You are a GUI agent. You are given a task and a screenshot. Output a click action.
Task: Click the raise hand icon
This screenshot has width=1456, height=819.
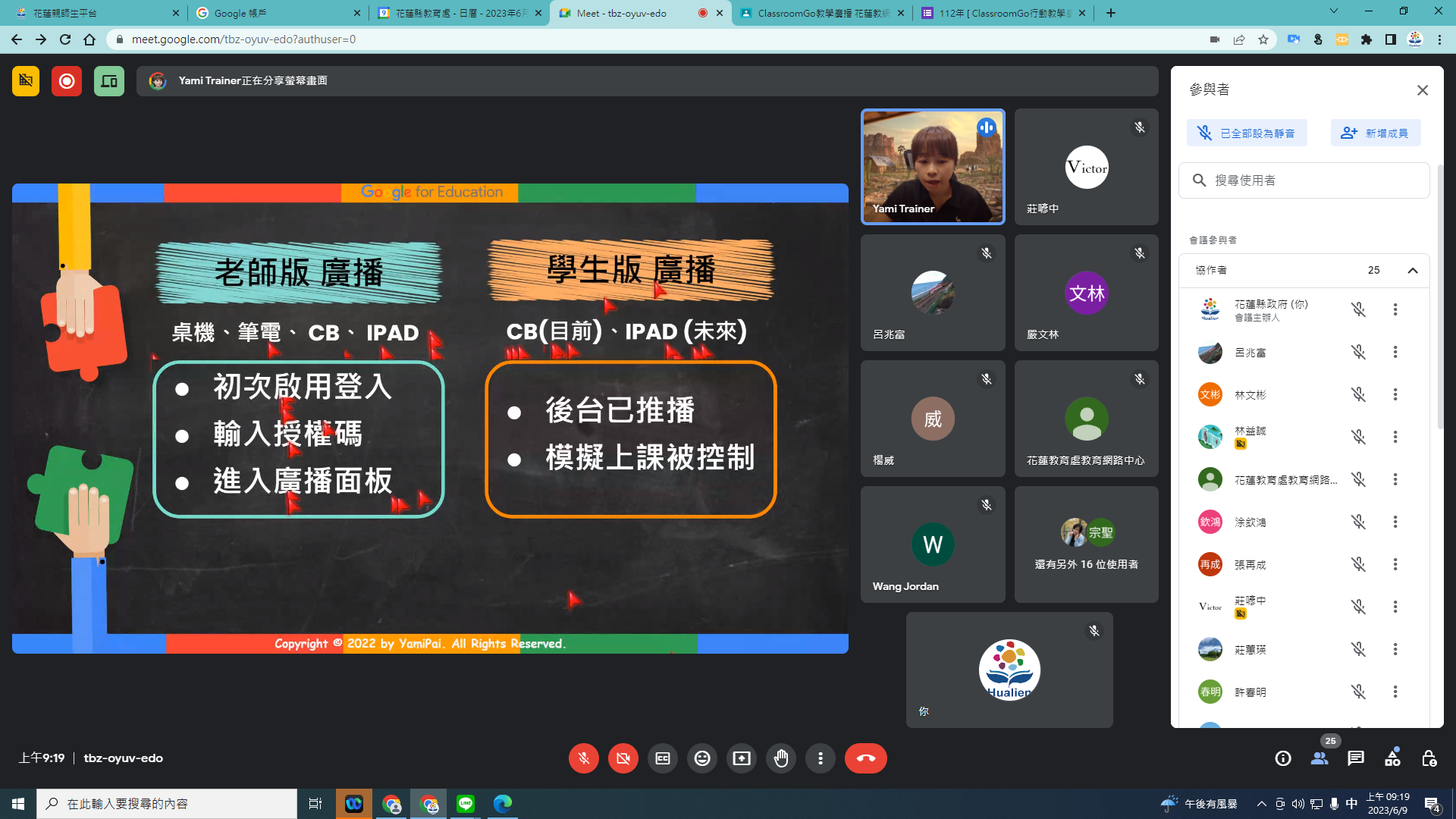pyautogui.click(x=781, y=758)
